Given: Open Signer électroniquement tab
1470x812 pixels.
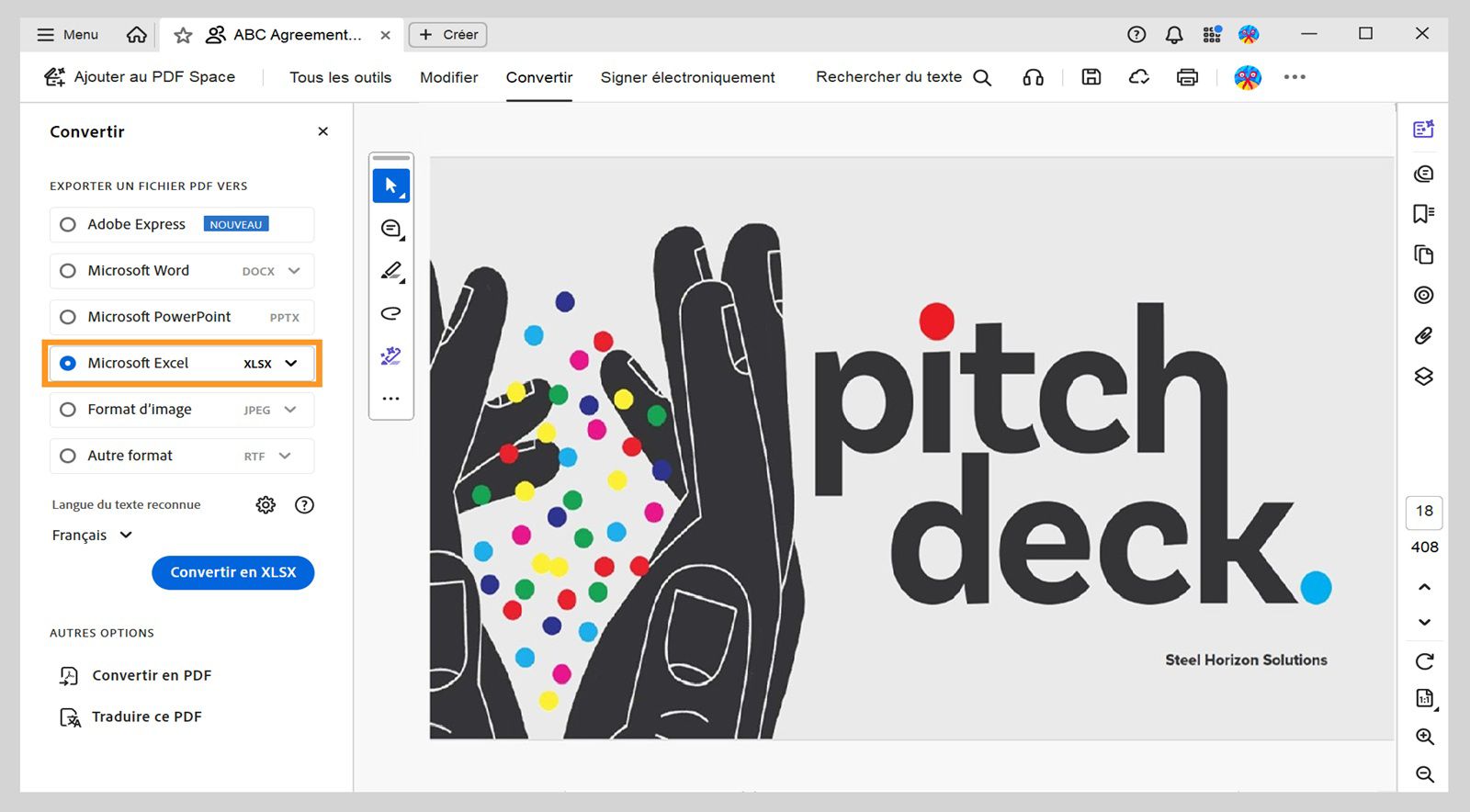Looking at the screenshot, I should click(x=688, y=77).
